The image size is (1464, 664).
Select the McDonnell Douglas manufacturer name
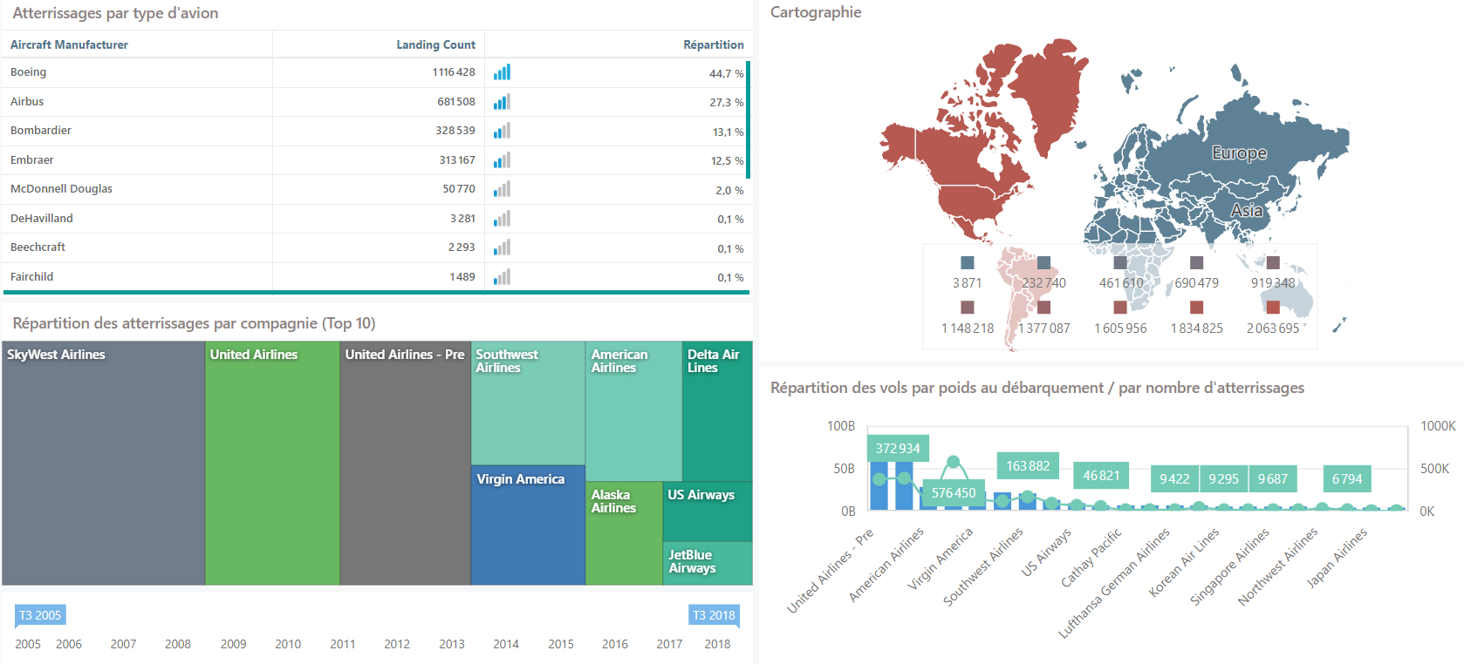(61, 188)
